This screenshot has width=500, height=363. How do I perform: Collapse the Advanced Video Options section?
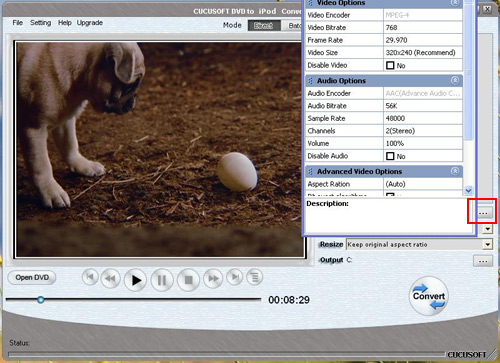(455, 171)
